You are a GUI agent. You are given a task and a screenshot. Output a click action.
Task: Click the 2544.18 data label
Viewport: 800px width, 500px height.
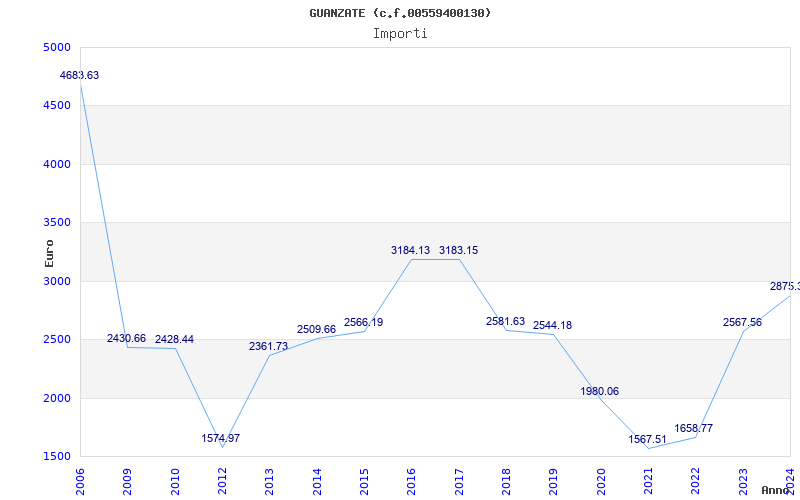553,326
